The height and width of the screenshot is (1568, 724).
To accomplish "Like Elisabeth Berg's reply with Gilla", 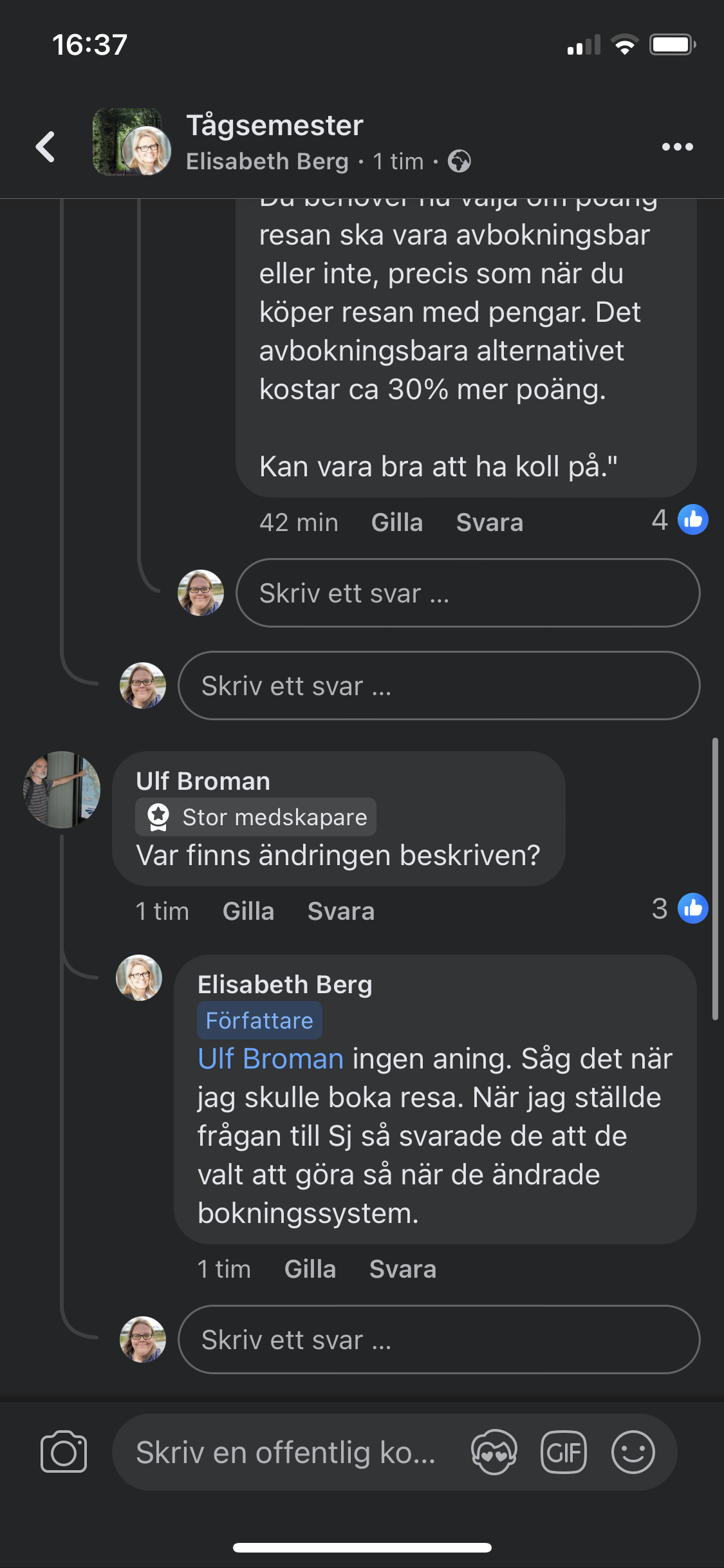I will click(310, 1269).
